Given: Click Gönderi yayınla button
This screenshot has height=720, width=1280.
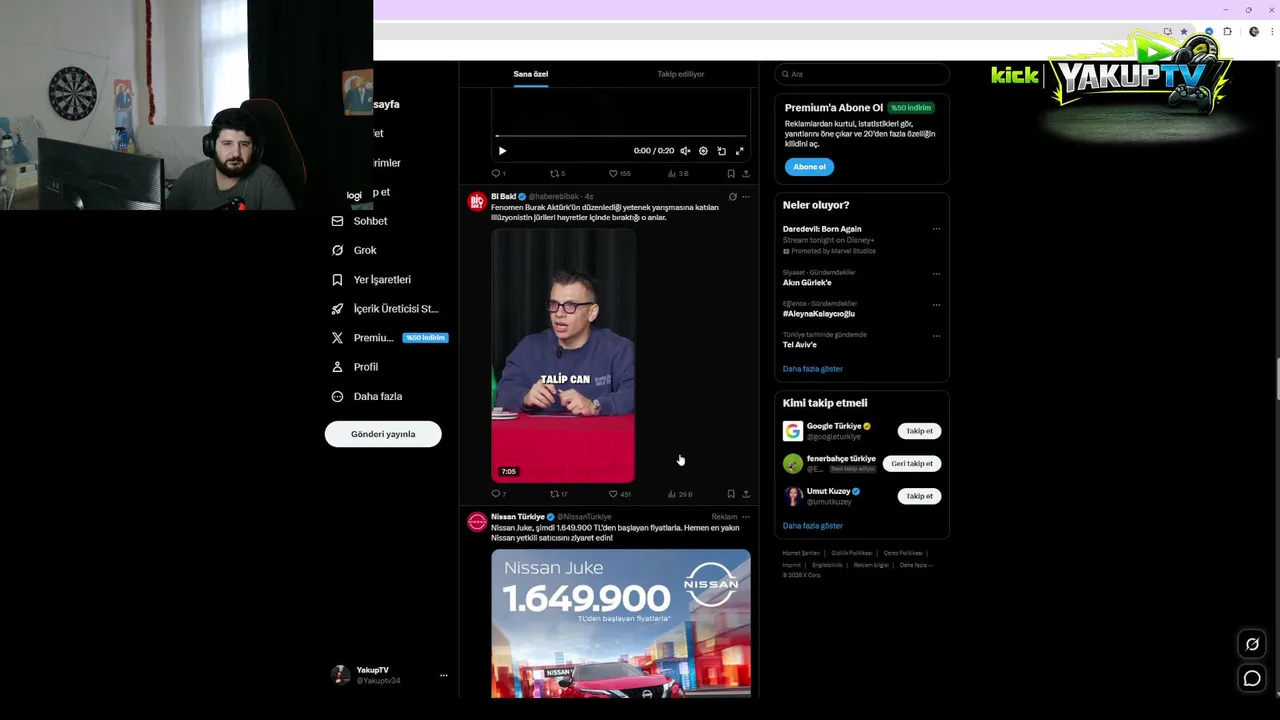Looking at the screenshot, I should pyautogui.click(x=383, y=434).
